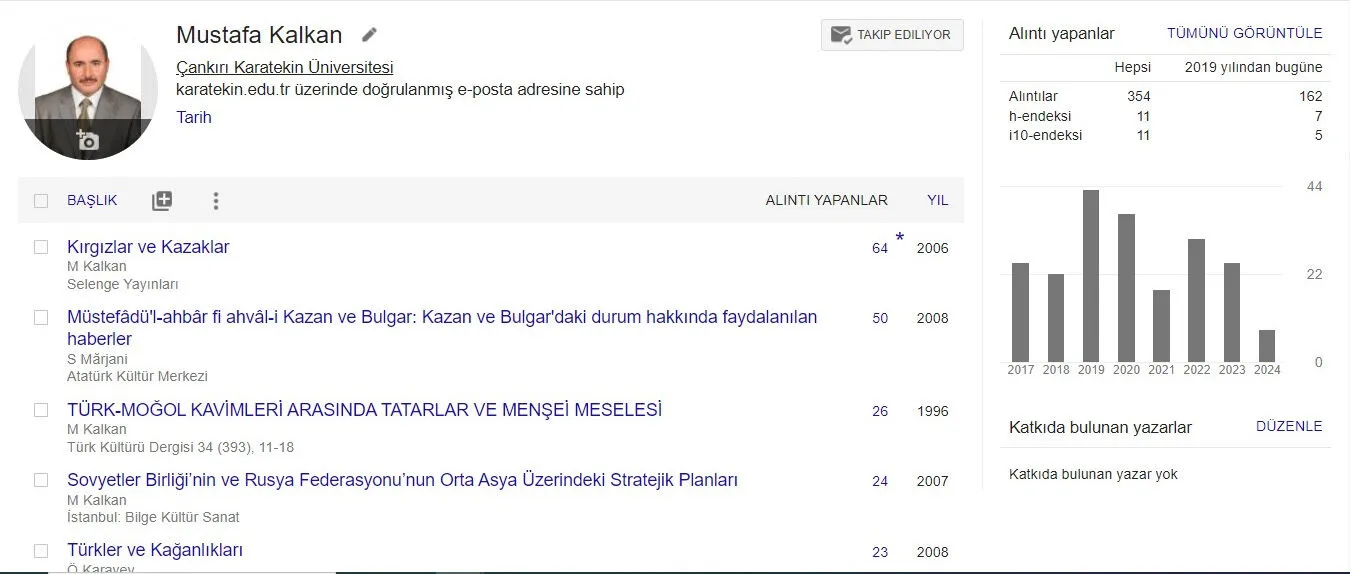Open the three-dot more options menu
Viewport: 1350px width, 574px height.
[x=215, y=201]
